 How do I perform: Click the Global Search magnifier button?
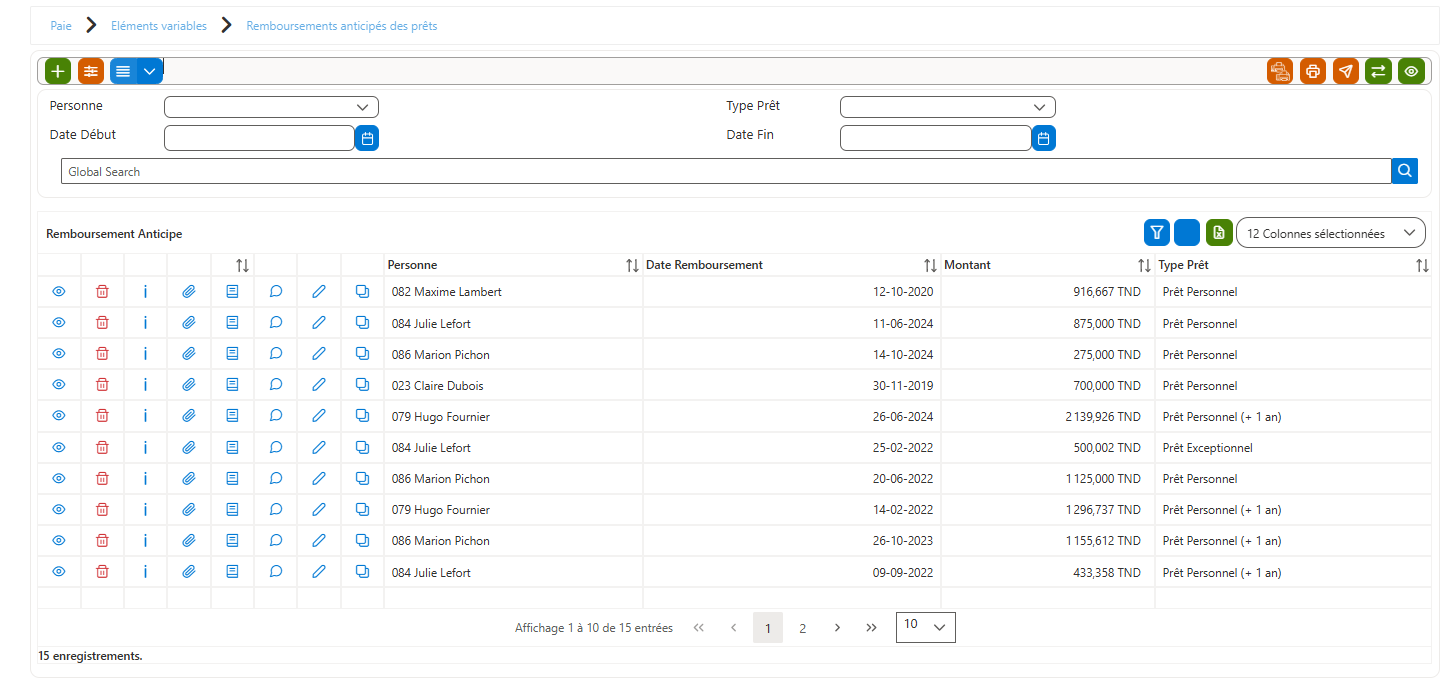(x=1405, y=171)
